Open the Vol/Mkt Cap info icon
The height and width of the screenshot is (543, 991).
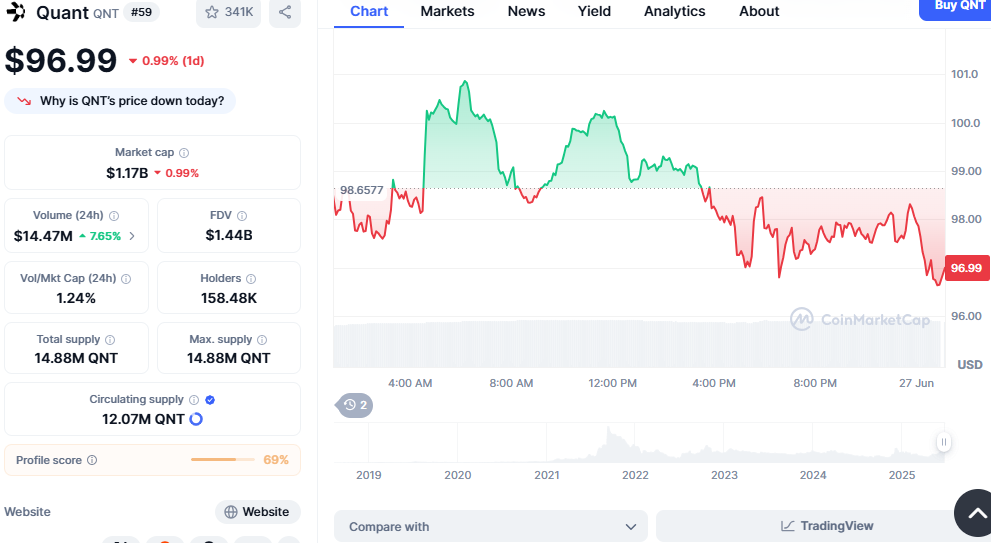[x=126, y=279]
